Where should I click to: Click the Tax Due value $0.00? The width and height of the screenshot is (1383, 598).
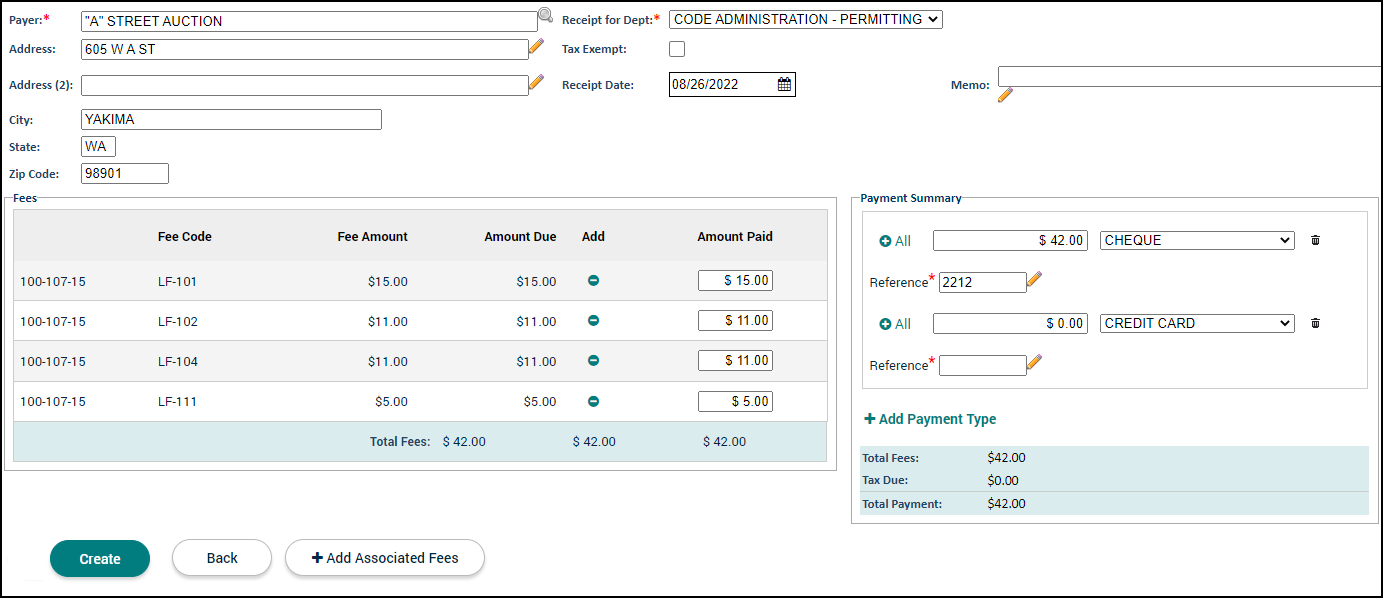pyautogui.click(x=1003, y=481)
